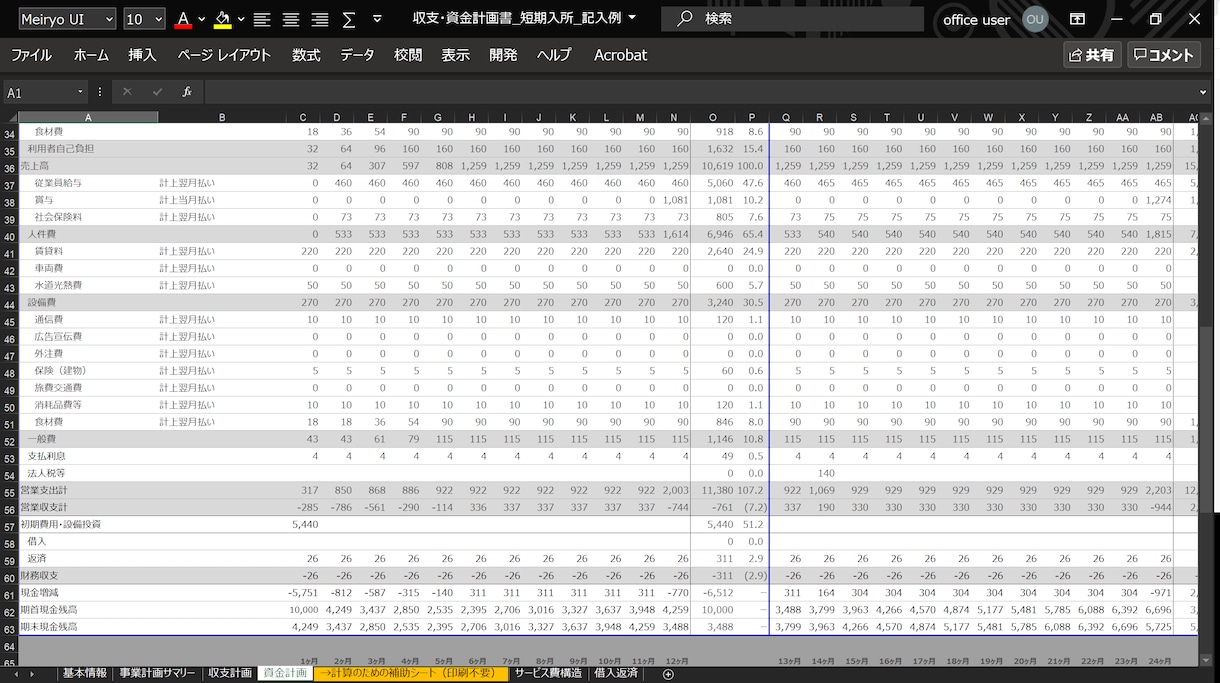Click the font color A icon
This screenshot has width=1220, height=683.
pyautogui.click(x=183, y=19)
